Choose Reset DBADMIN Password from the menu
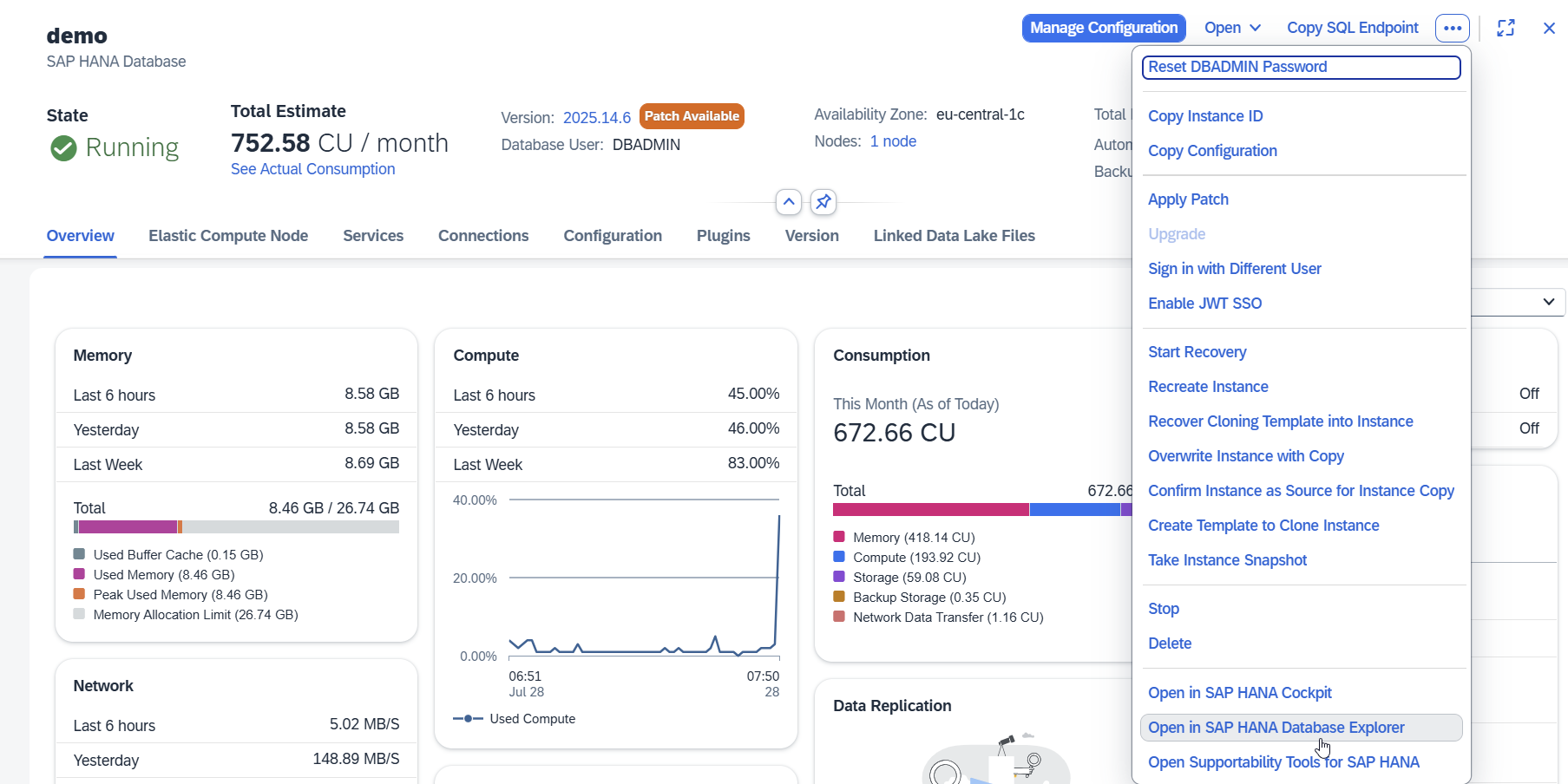Screen dimensions: 1568x784 point(1302,67)
